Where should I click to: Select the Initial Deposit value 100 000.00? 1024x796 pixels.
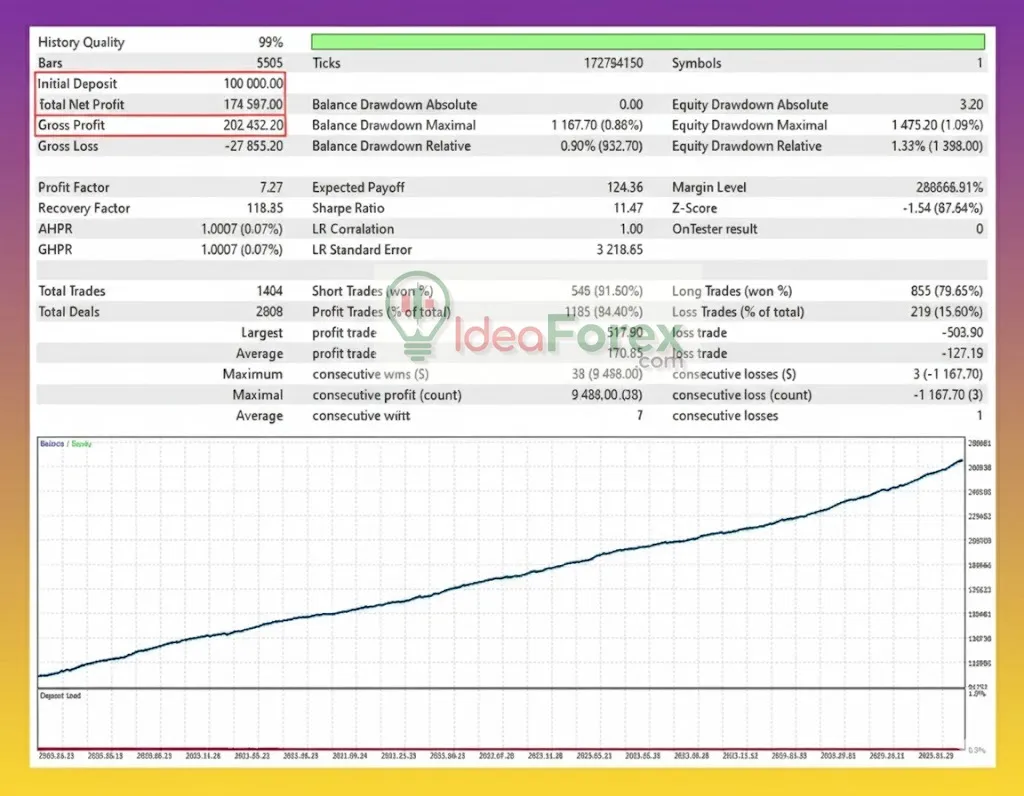pos(246,84)
